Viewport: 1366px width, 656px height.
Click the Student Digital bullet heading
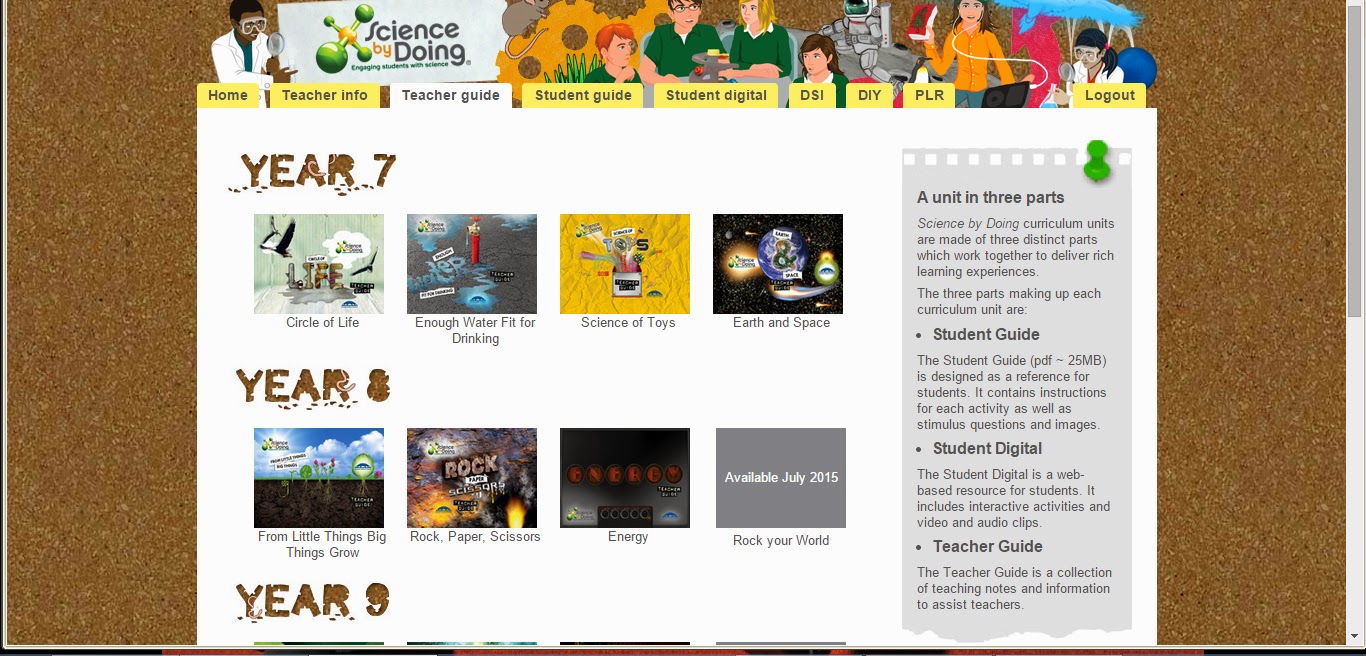coord(987,449)
